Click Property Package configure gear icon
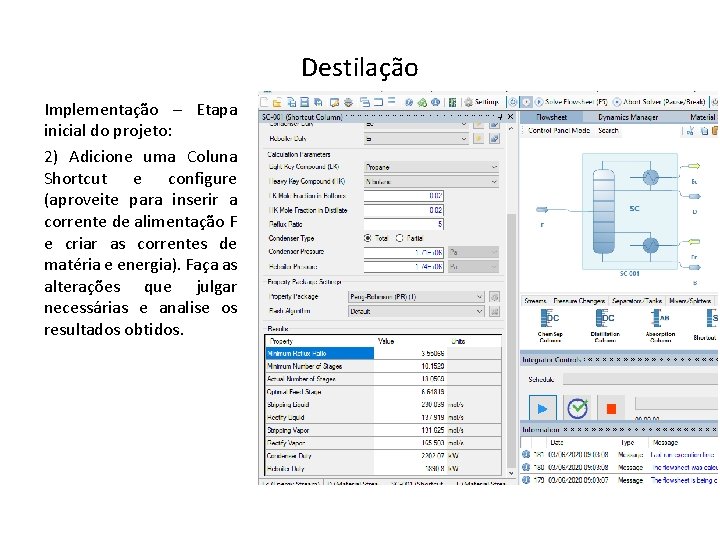 coord(494,297)
